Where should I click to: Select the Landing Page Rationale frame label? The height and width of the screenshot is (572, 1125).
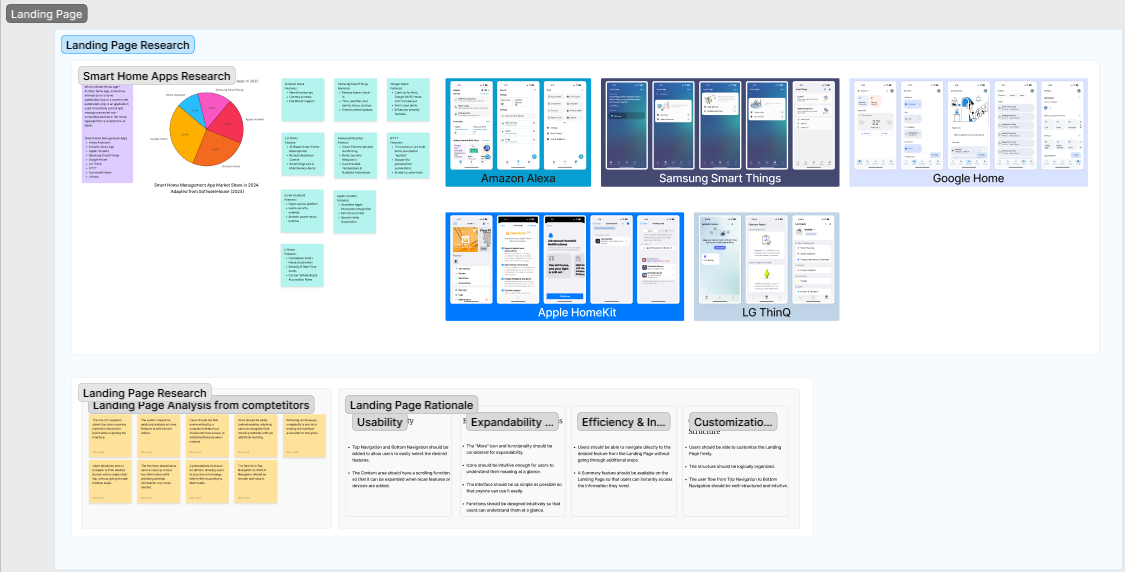(411, 405)
